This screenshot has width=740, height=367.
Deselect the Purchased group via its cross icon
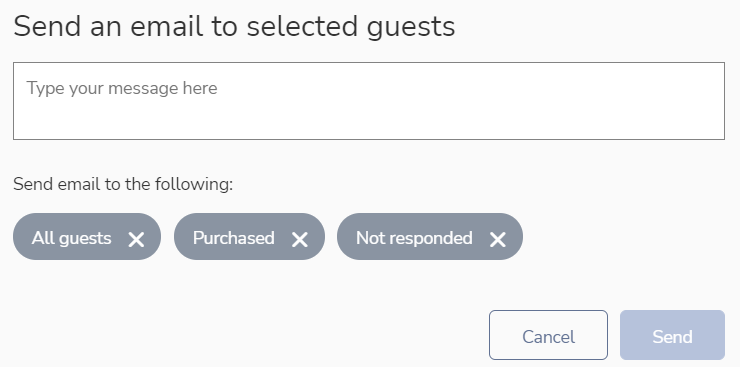click(300, 240)
